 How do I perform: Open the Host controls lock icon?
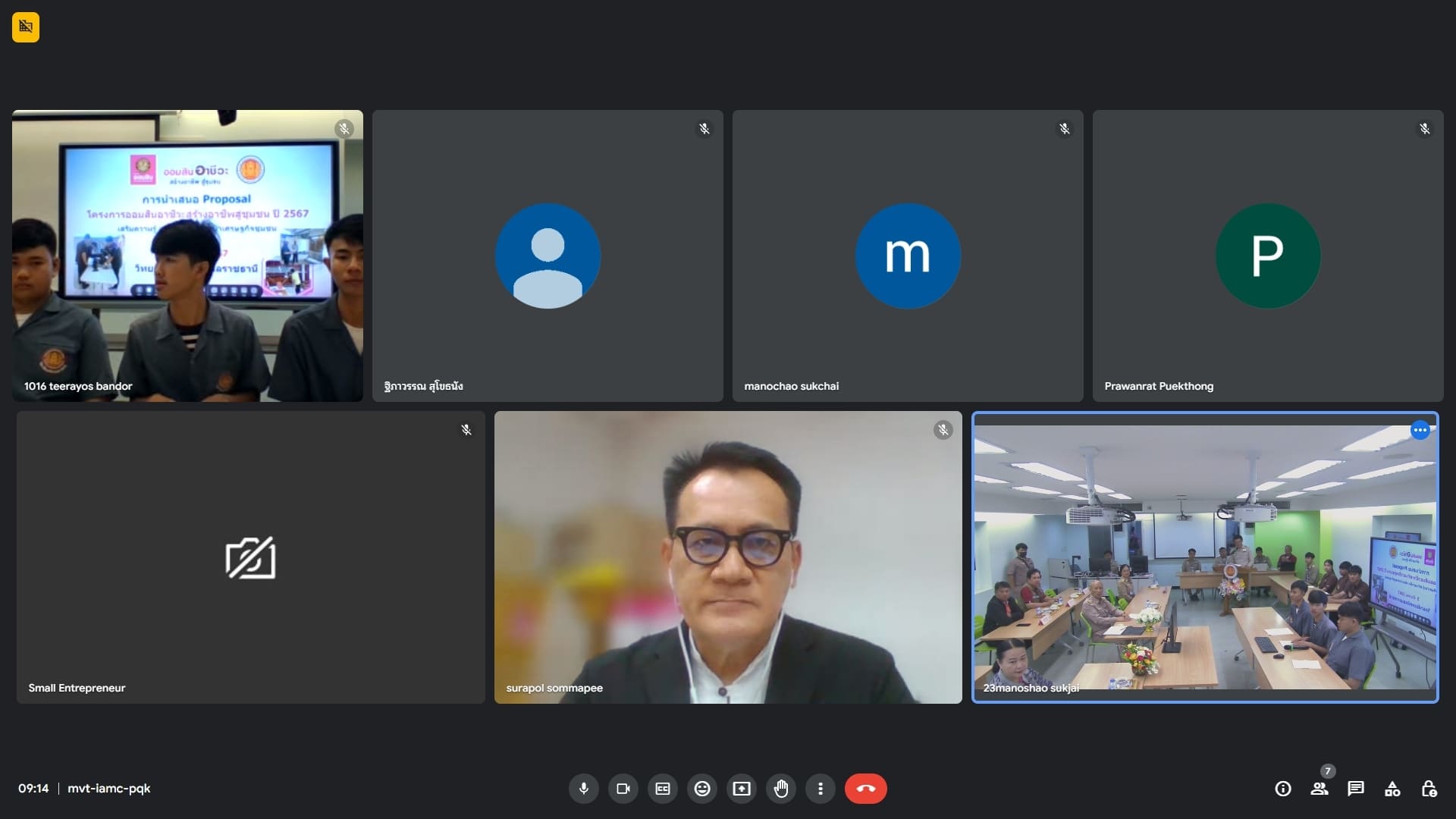coord(1429,789)
